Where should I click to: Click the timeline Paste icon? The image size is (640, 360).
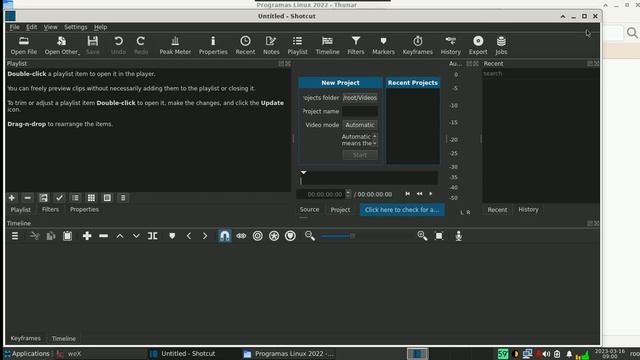(67, 236)
